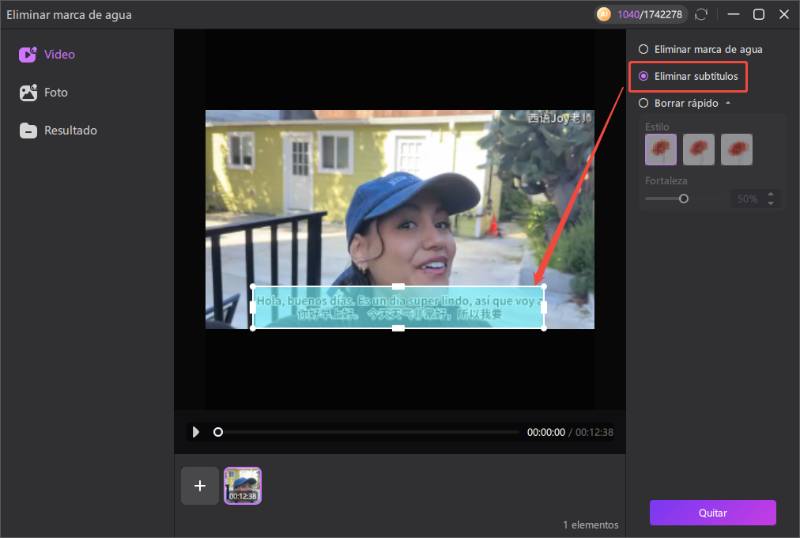Image resolution: width=800 pixels, height=538 pixels.
Task: Increase Fortaleza percentage with up arrow
Action: pos(770,194)
